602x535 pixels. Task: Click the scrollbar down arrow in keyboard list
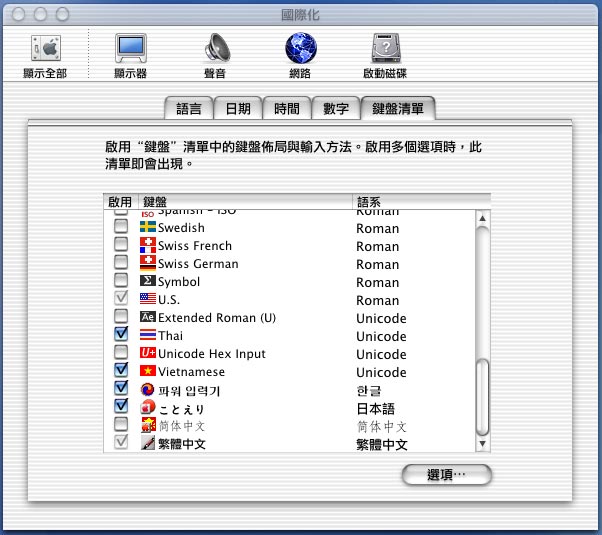483,443
